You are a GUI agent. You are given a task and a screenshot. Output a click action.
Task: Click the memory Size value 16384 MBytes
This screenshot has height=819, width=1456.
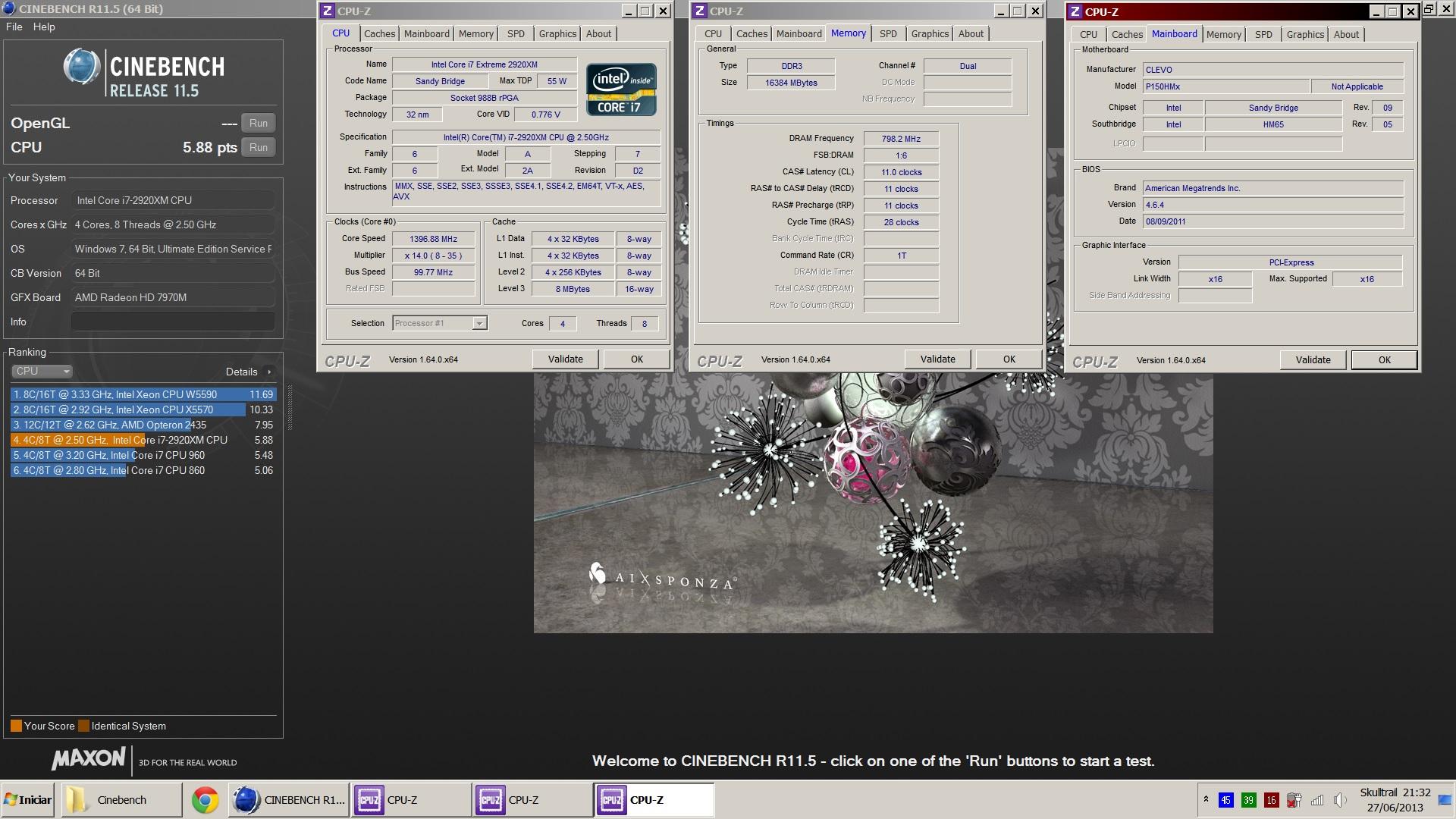[791, 83]
